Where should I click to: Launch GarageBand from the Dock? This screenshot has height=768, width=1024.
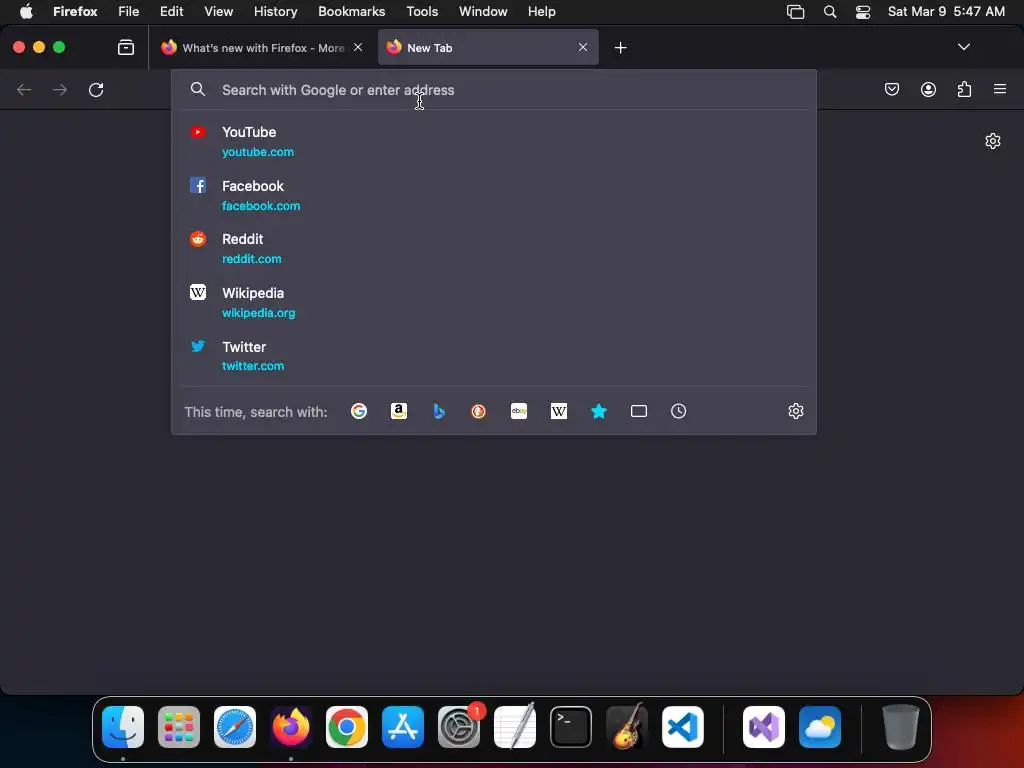(x=627, y=727)
